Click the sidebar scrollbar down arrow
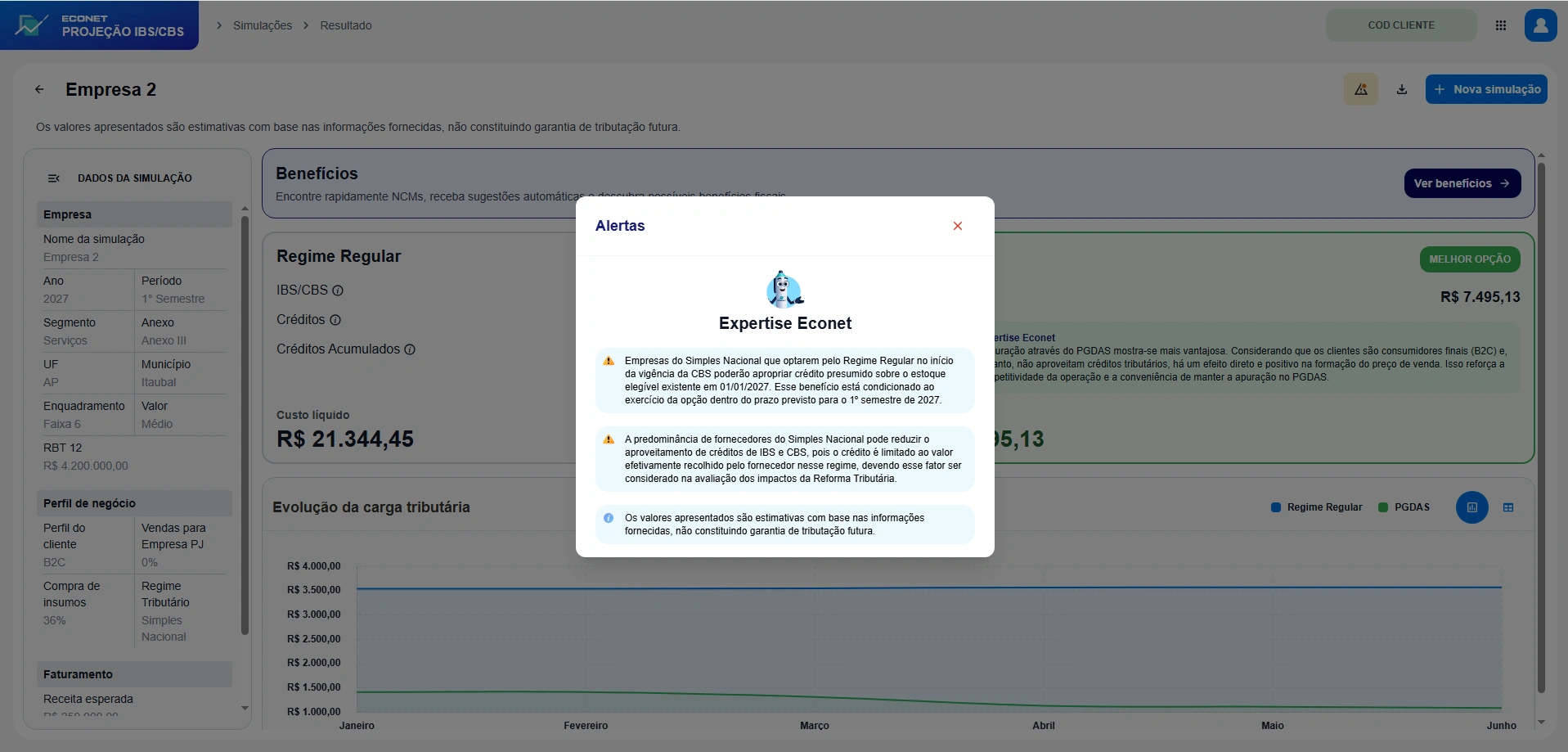Screen dimensions: 1568x752 [x=245, y=709]
